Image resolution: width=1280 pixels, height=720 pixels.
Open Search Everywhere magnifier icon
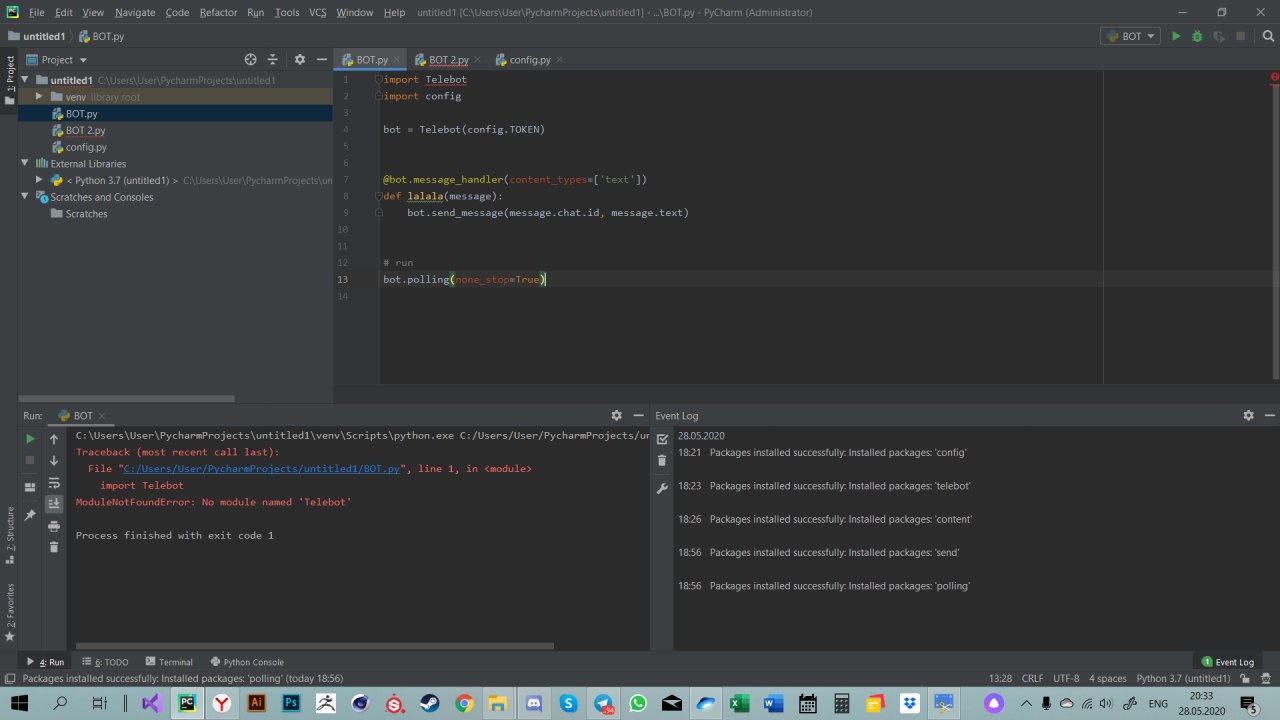click(1266, 36)
